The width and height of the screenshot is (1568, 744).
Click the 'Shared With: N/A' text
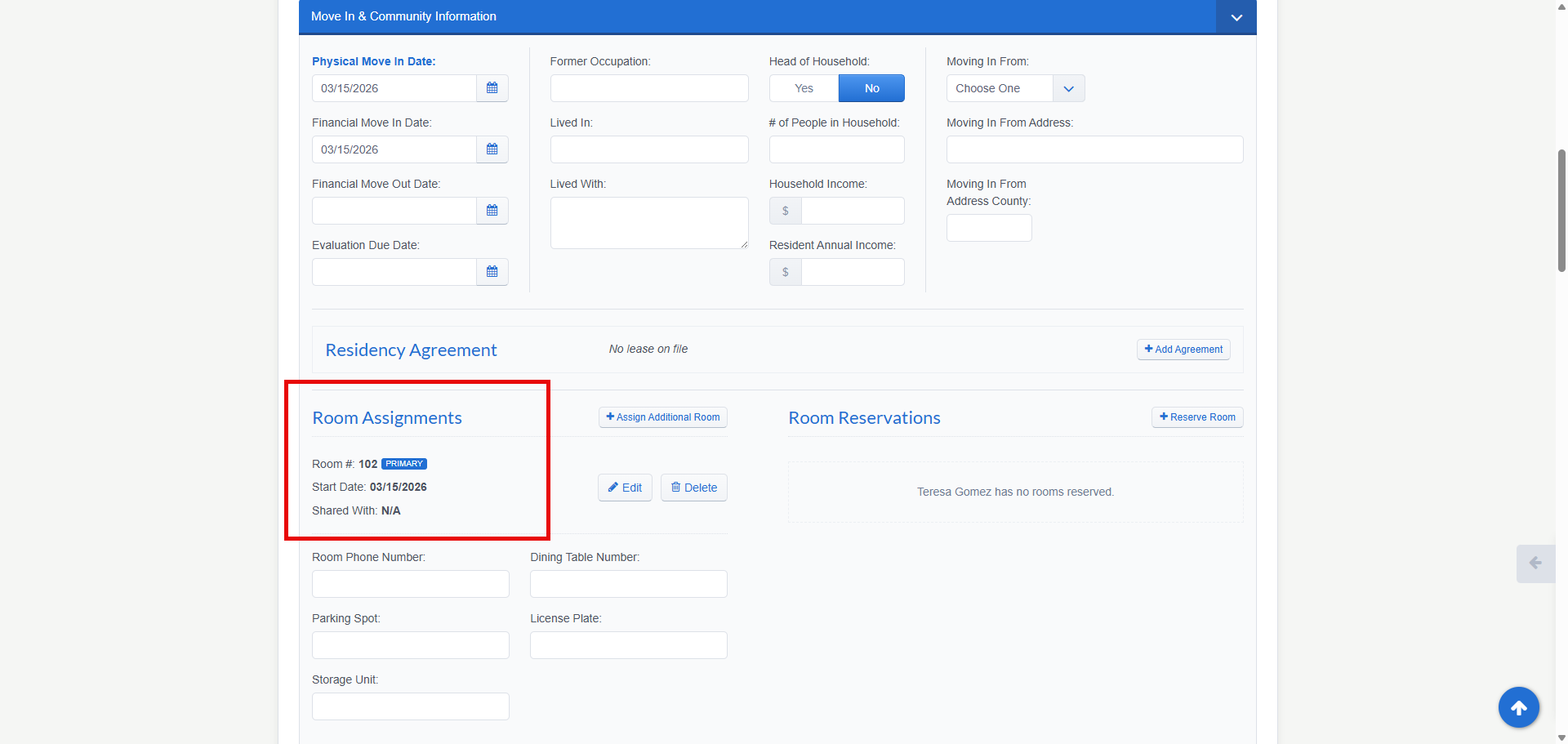[x=356, y=510]
